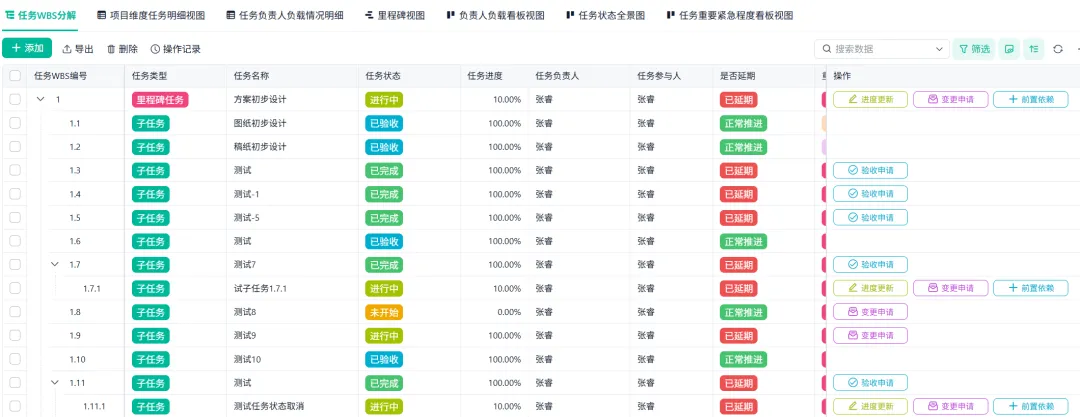Viewport: 1080px width, 417px height.
Task: Open the 任务WBS分解 tab
Action: click(x=41, y=15)
